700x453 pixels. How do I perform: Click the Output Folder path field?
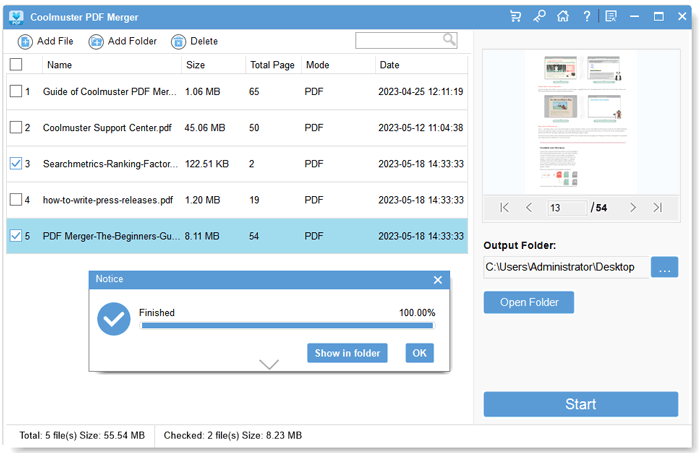566,267
